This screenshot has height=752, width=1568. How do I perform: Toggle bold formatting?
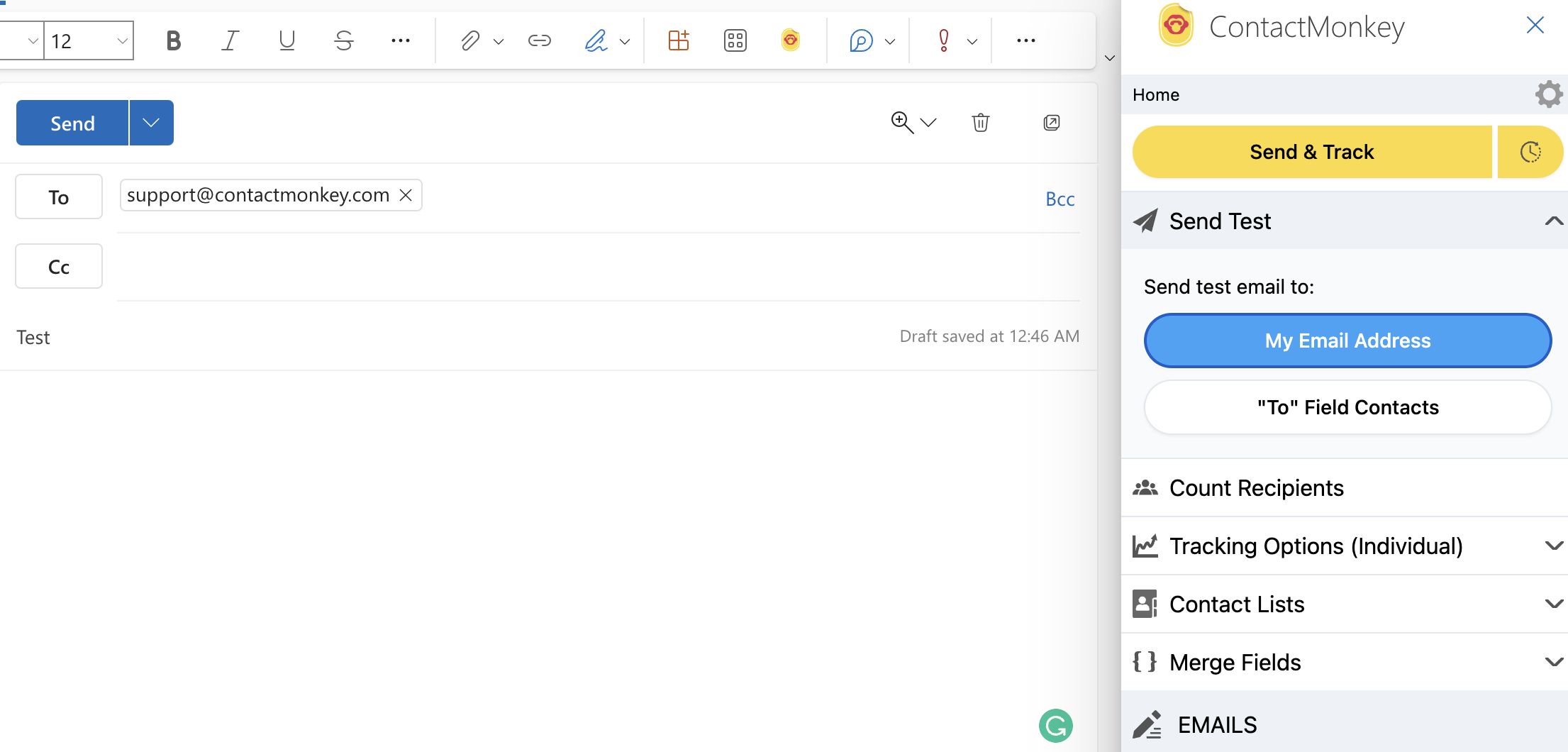coord(173,40)
